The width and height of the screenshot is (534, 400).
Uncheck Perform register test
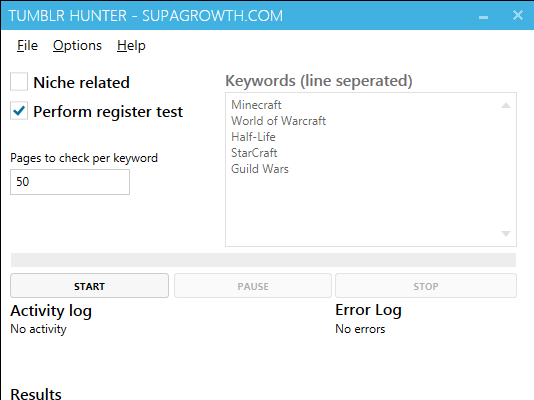point(19,111)
